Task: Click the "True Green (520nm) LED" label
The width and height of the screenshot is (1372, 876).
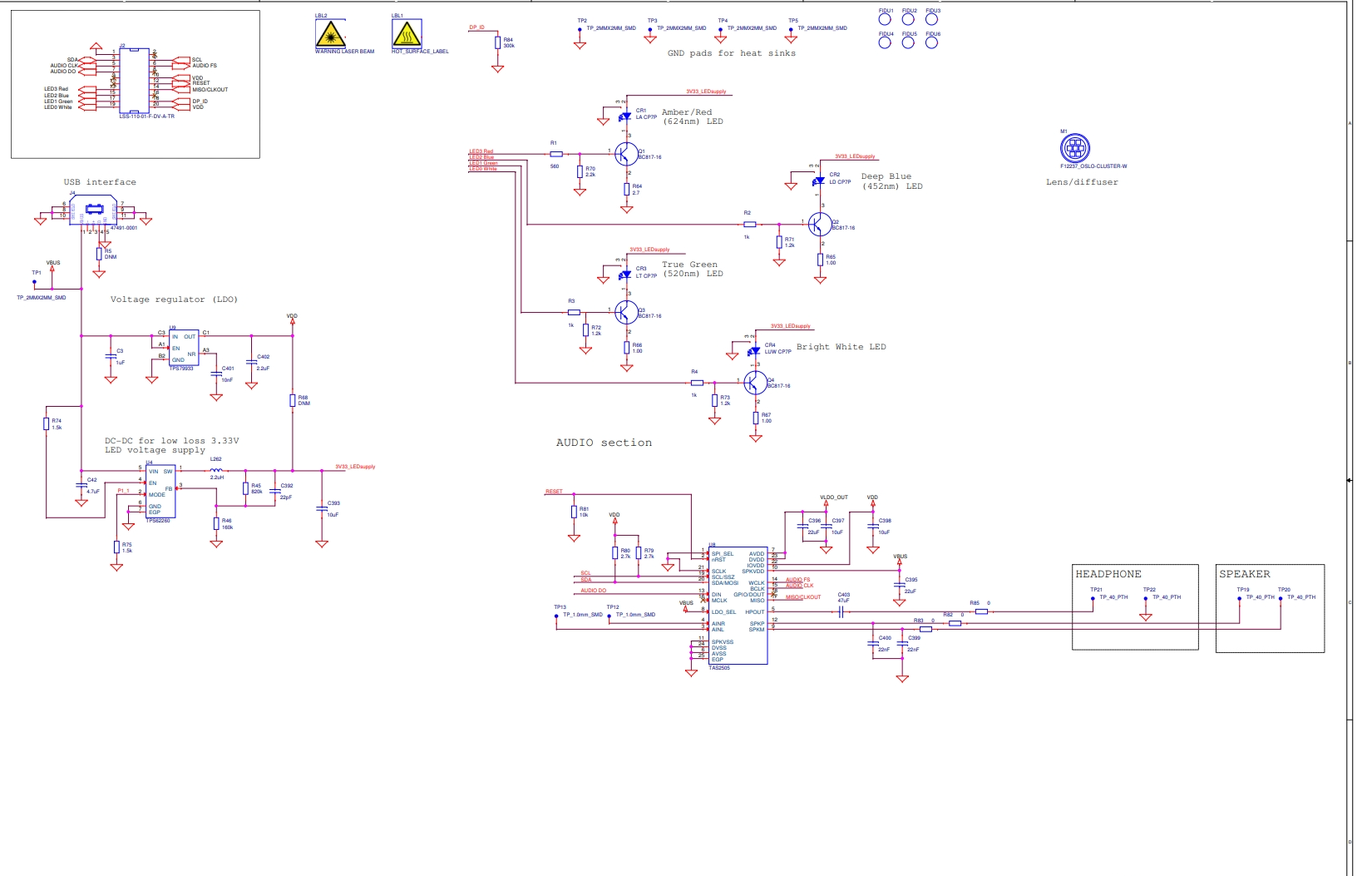Action: [693, 269]
